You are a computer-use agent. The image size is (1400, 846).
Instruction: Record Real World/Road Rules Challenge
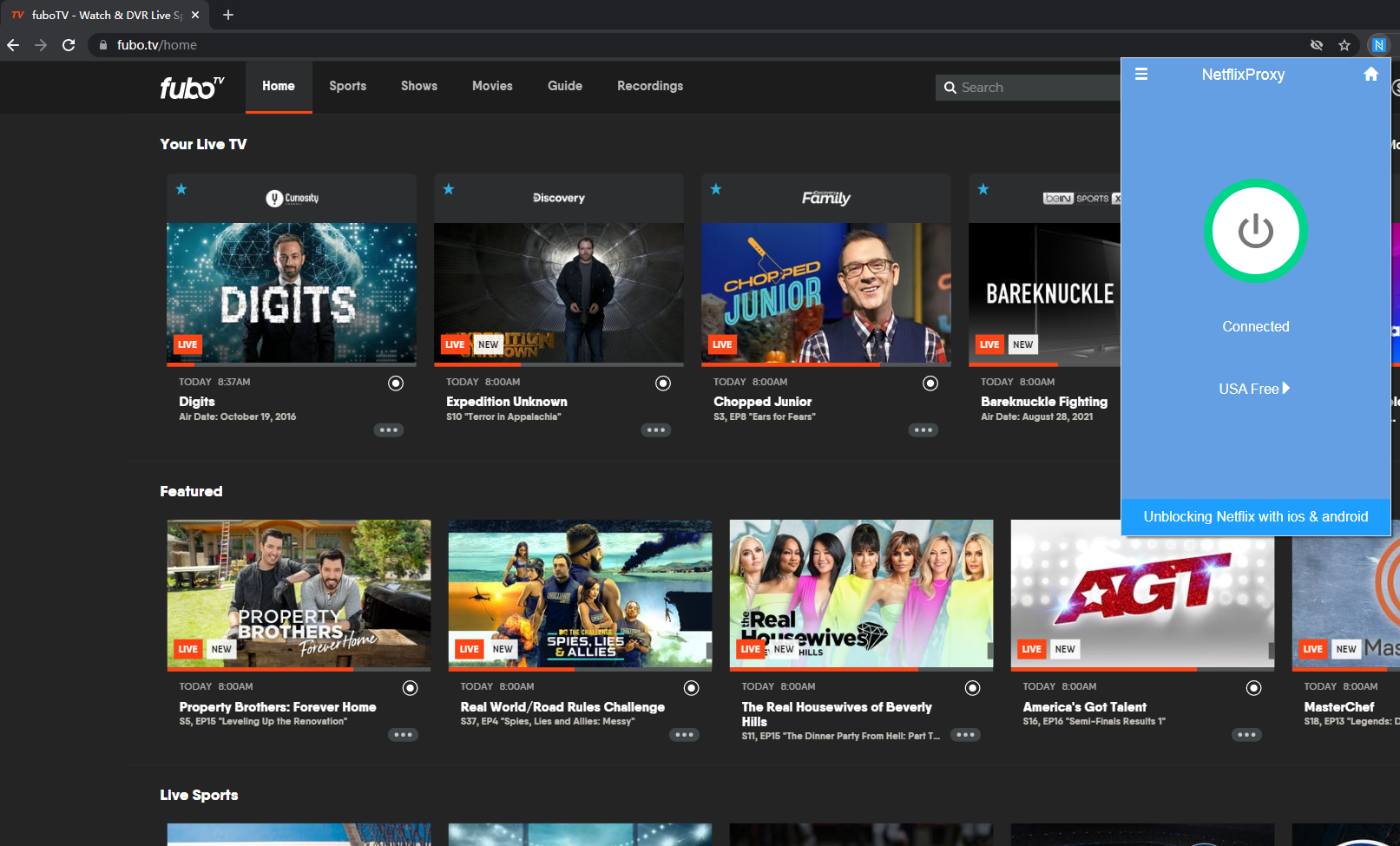point(692,688)
